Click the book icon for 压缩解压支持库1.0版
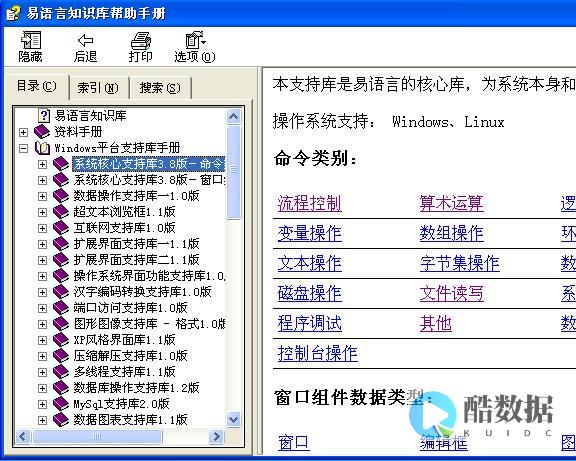 pyautogui.click(x=61, y=356)
